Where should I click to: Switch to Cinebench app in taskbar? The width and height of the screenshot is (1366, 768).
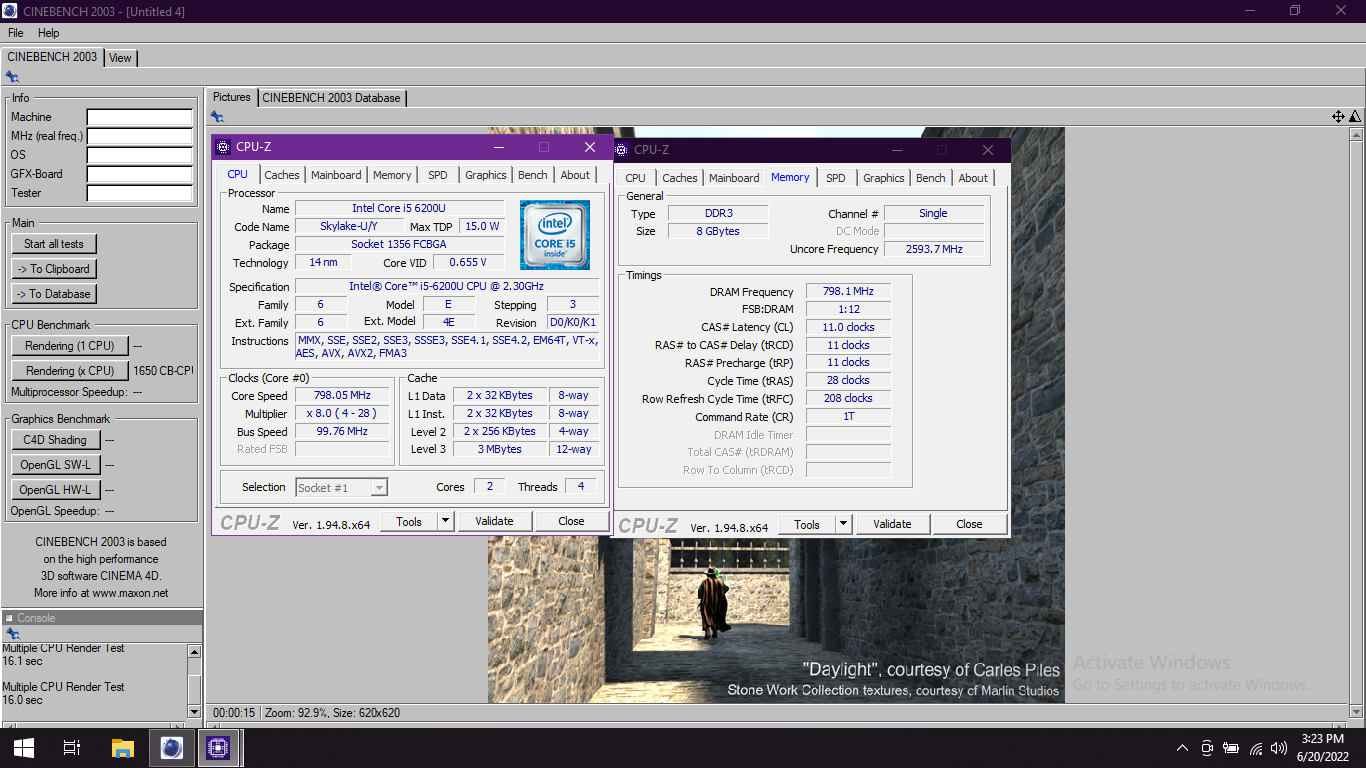click(x=171, y=748)
